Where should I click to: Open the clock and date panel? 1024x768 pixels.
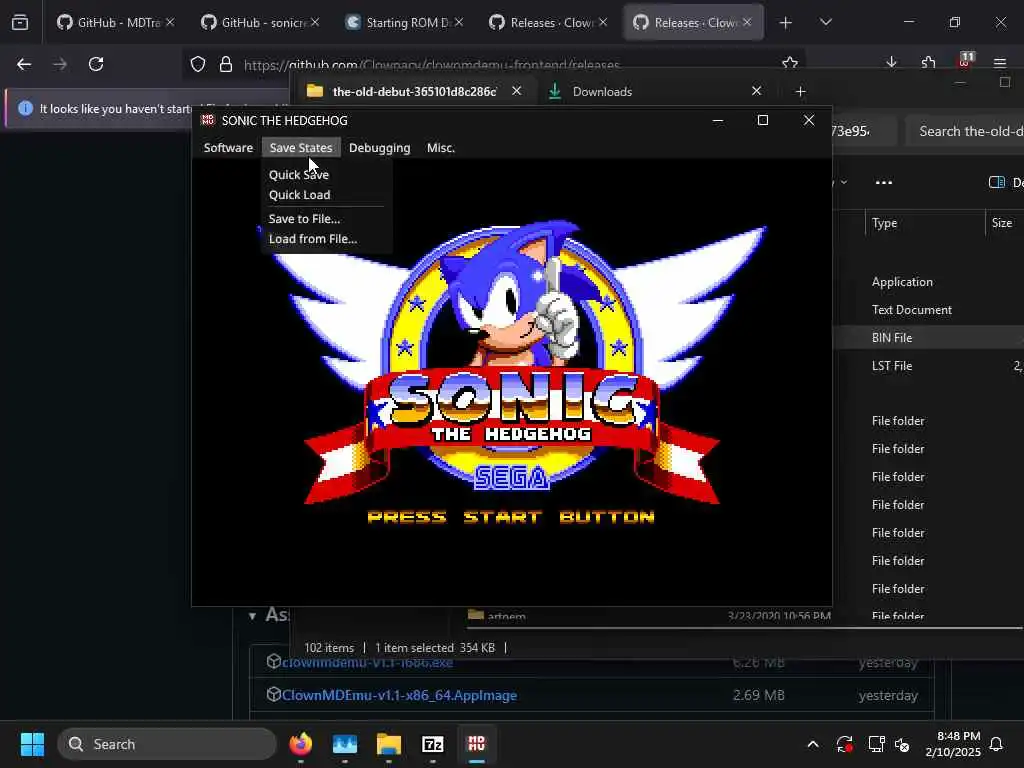tap(953, 744)
